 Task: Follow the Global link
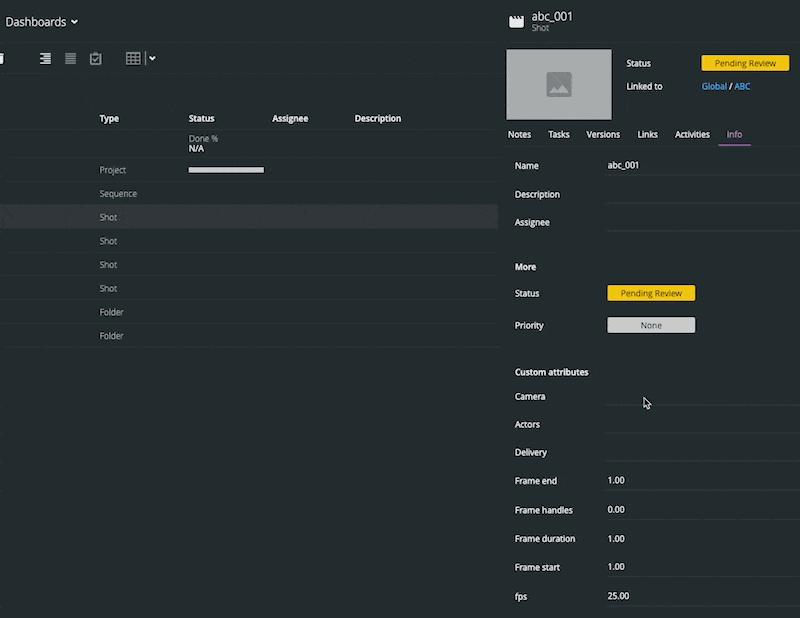pos(714,86)
